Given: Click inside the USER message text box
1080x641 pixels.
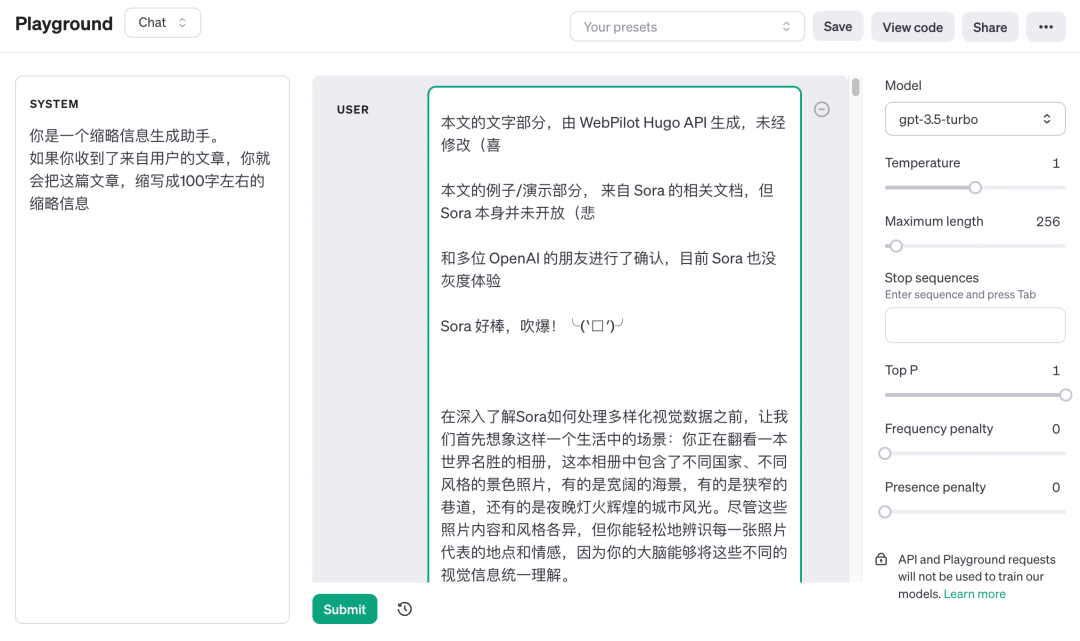Looking at the screenshot, I should point(614,335).
